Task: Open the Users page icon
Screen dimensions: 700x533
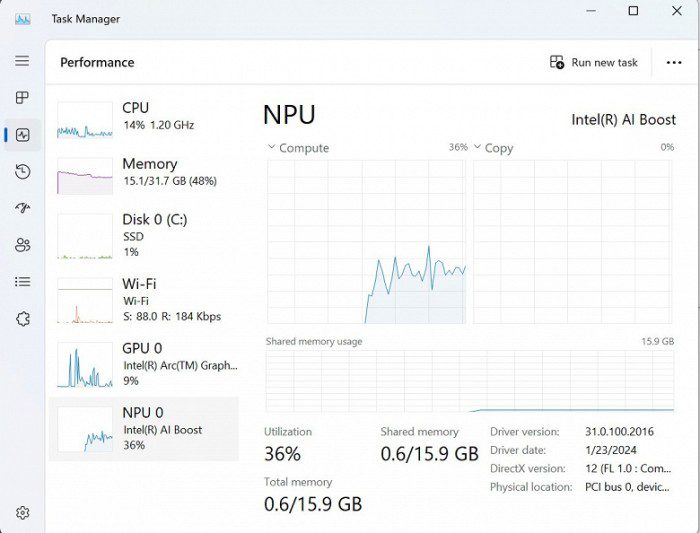Action: tap(22, 245)
